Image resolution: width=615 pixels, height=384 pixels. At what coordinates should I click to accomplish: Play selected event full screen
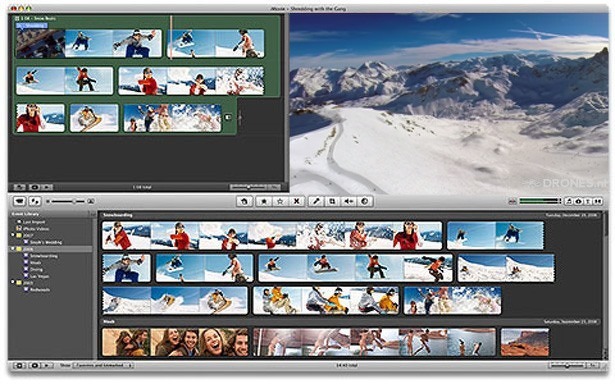pyautogui.click(x=34, y=366)
